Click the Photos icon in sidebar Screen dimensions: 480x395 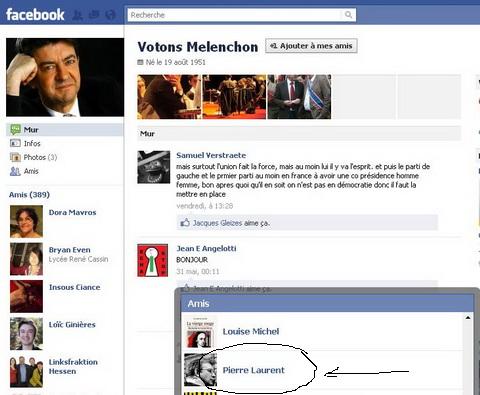pos(15,157)
